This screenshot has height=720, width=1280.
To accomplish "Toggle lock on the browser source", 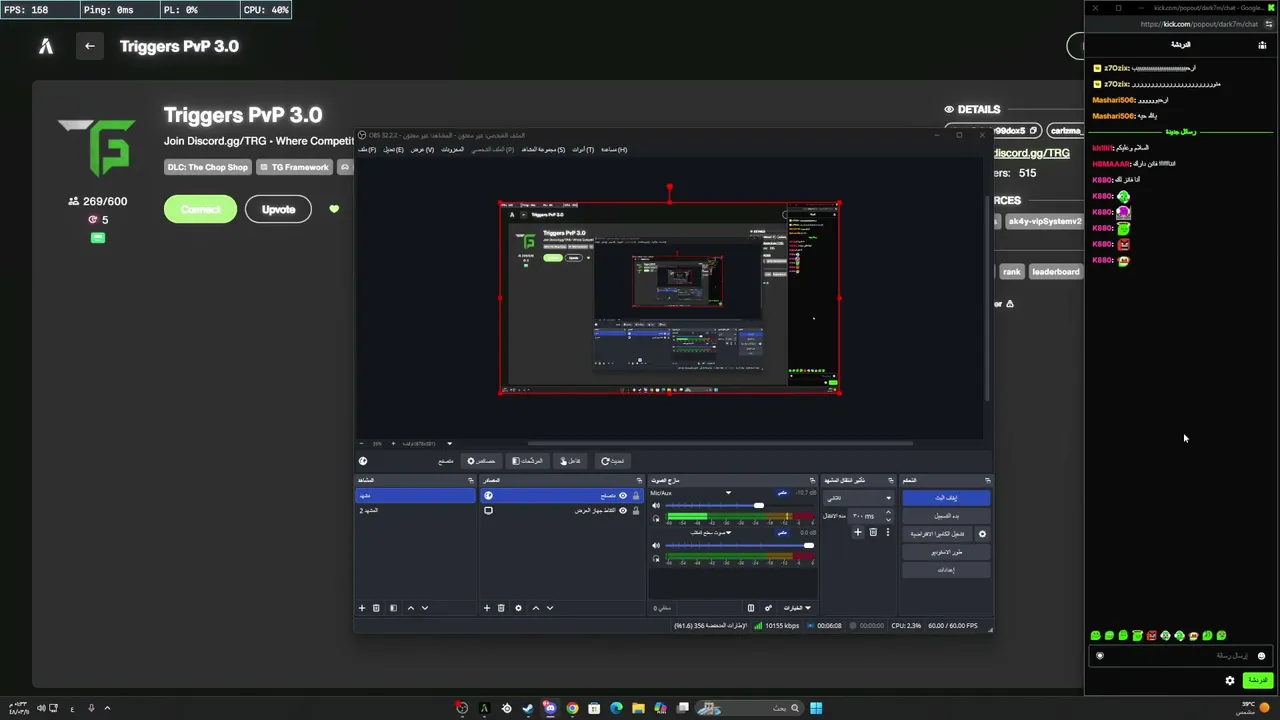I will 635,496.
